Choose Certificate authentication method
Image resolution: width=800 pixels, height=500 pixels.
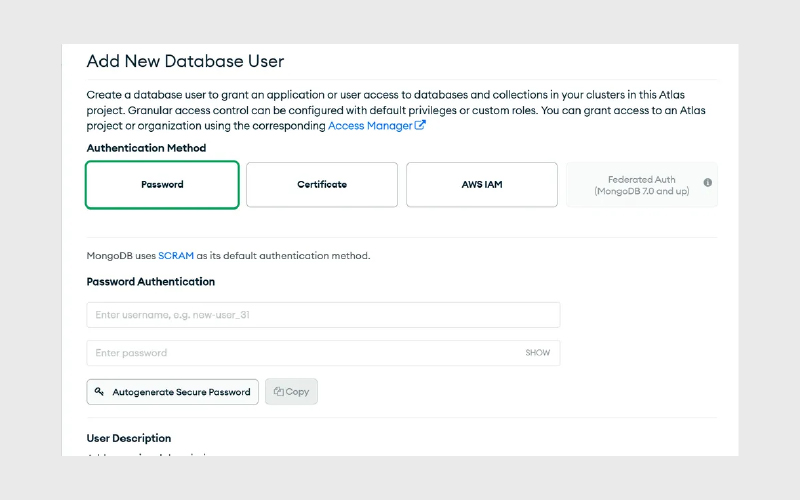322,185
